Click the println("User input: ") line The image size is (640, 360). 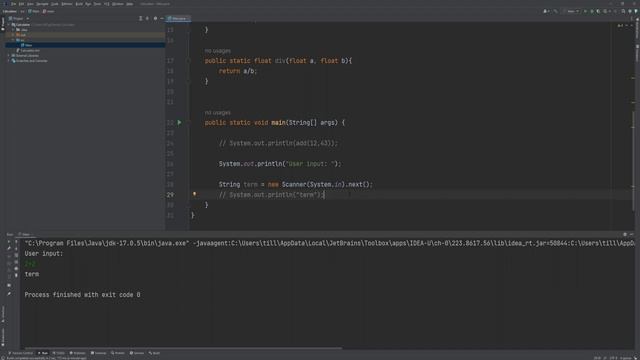point(280,164)
